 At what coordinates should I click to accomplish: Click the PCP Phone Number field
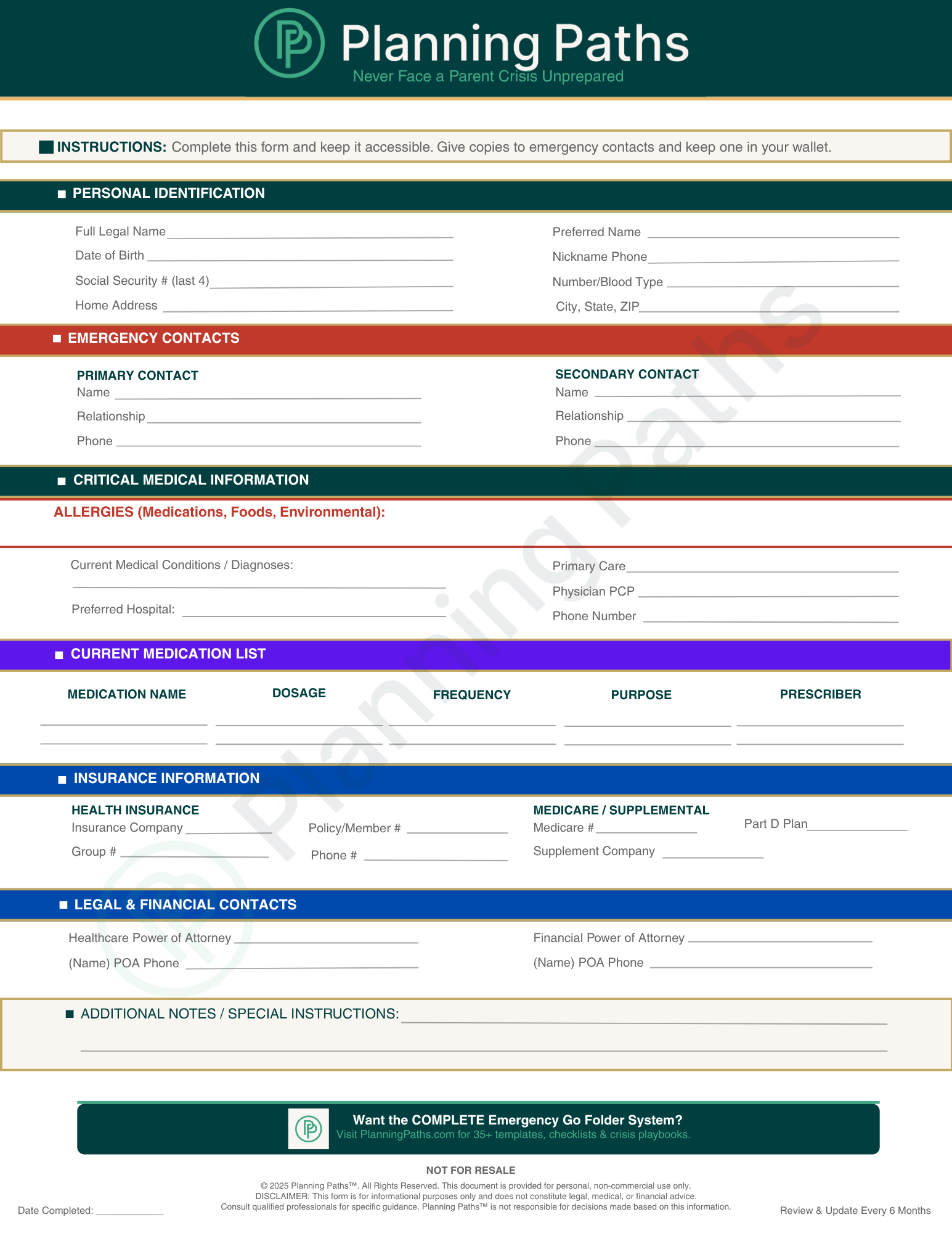pyautogui.click(x=771, y=616)
